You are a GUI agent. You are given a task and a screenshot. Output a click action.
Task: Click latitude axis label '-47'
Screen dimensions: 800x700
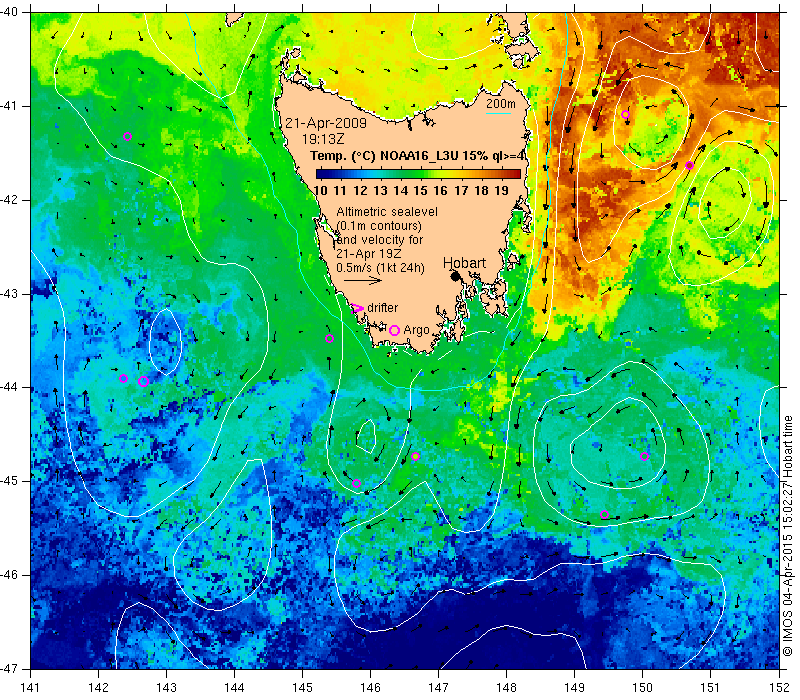[9, 668]
